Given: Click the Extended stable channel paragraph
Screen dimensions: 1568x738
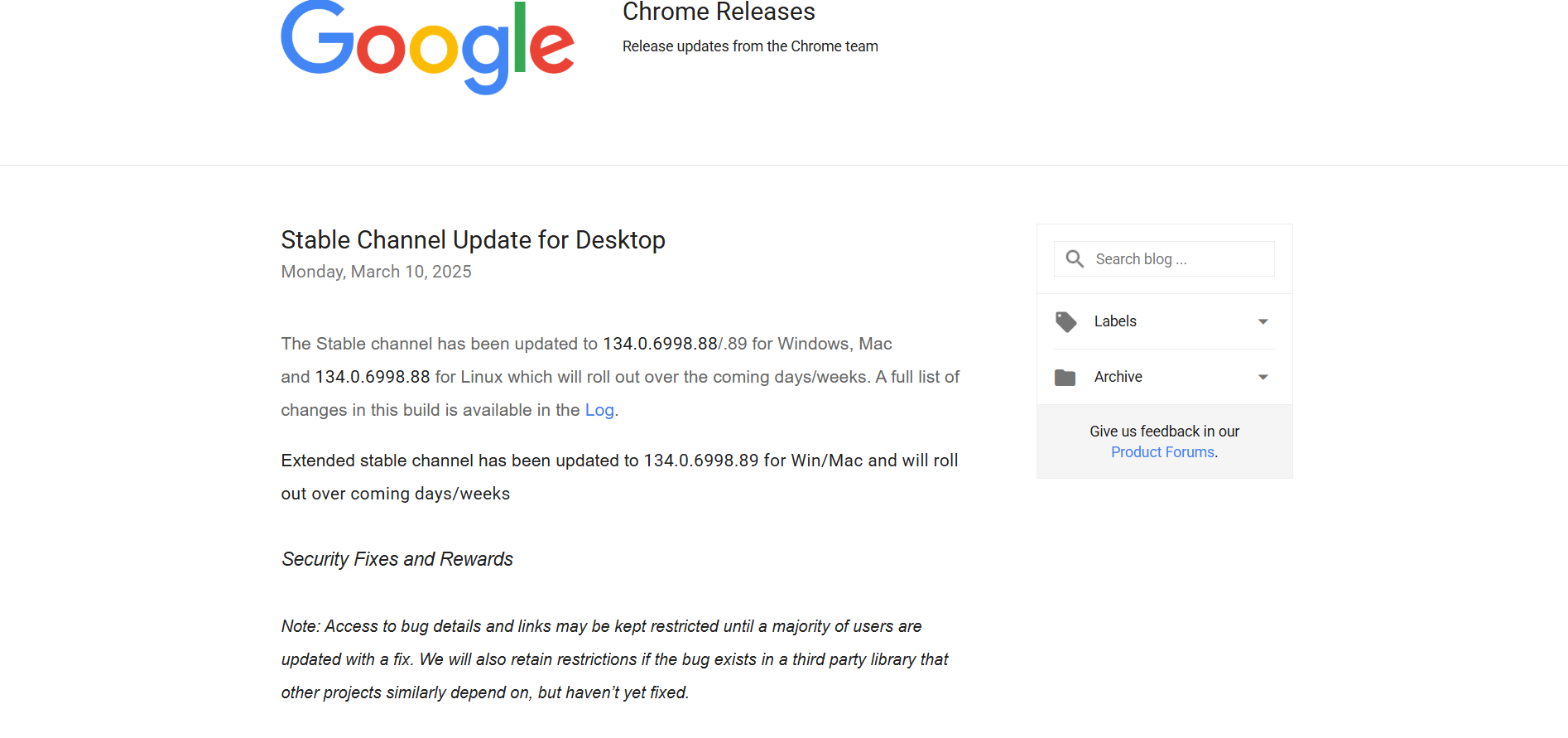Looking at the screenshot, I should (x=619, y=476).
